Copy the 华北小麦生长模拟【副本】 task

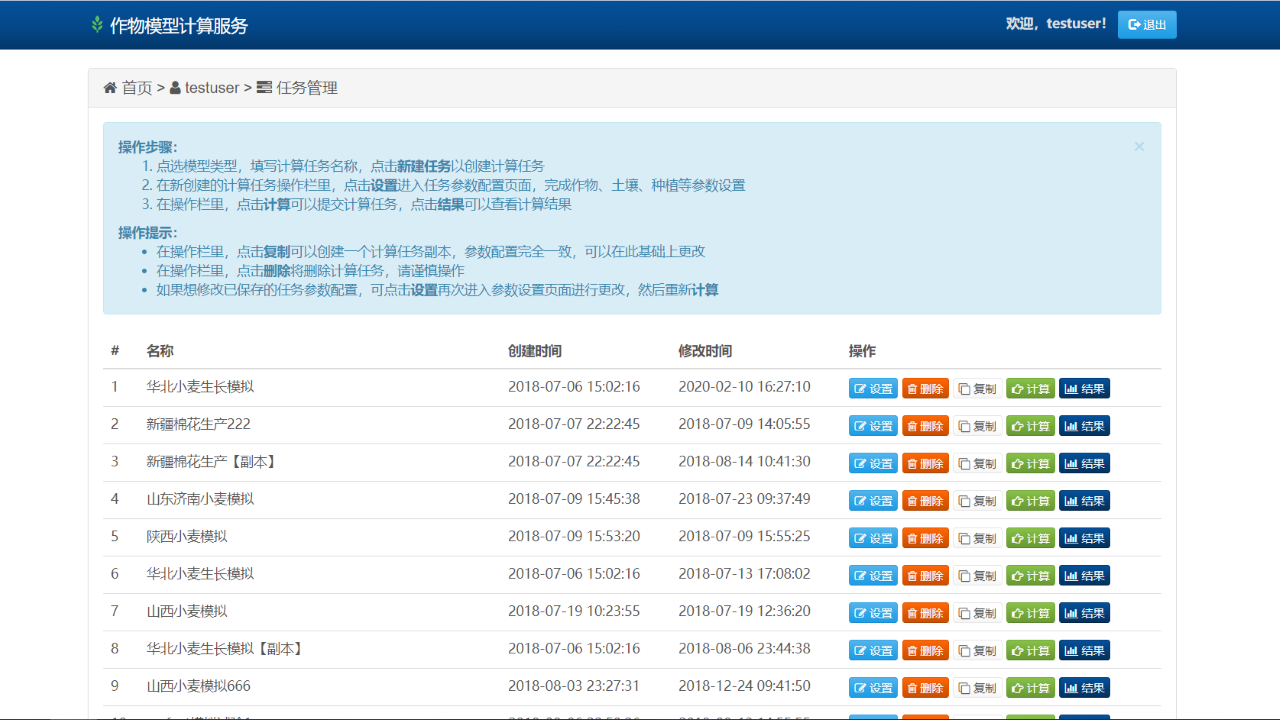pos(977,651)
